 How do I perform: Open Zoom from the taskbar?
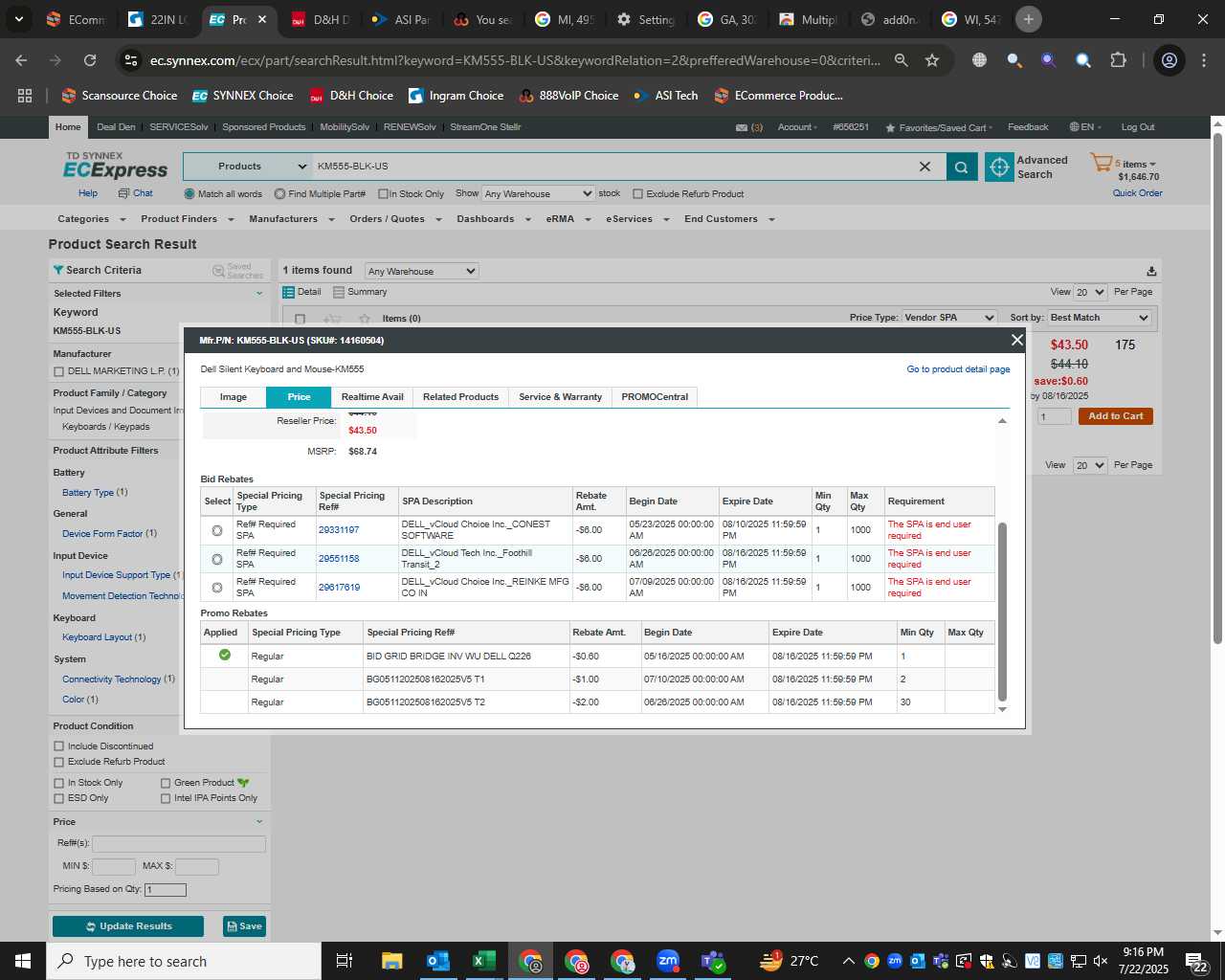(668, 961)
